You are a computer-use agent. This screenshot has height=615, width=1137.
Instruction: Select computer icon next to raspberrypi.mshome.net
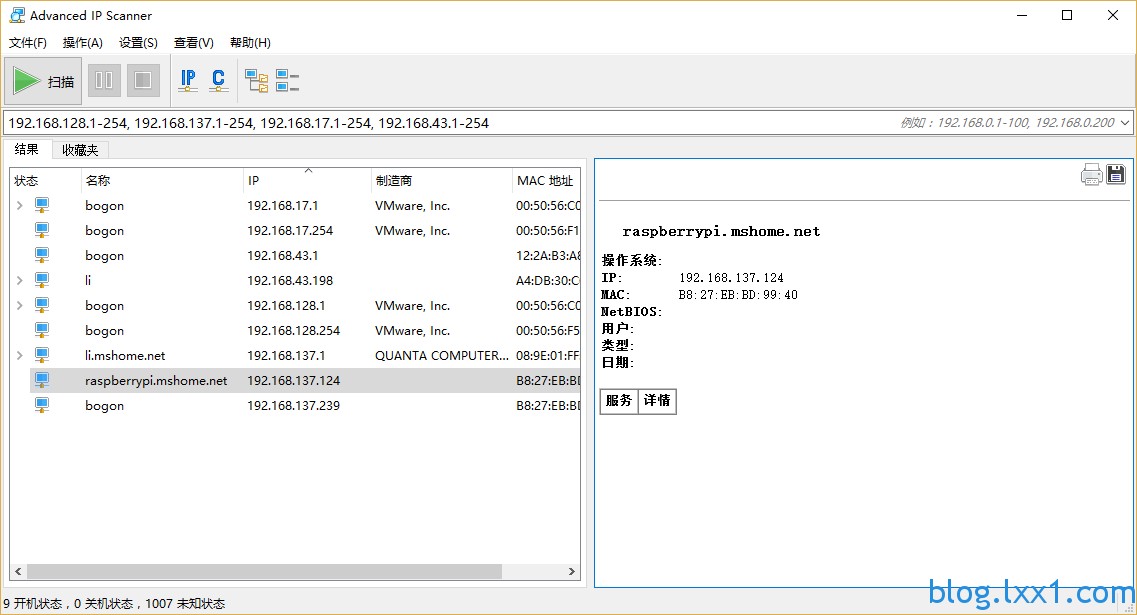(x=42, y=380)
